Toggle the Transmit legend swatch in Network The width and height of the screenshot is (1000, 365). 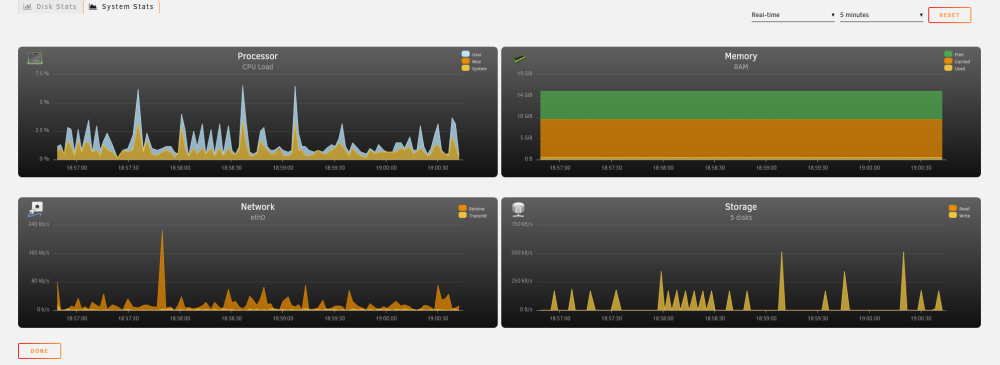(462, 216)
